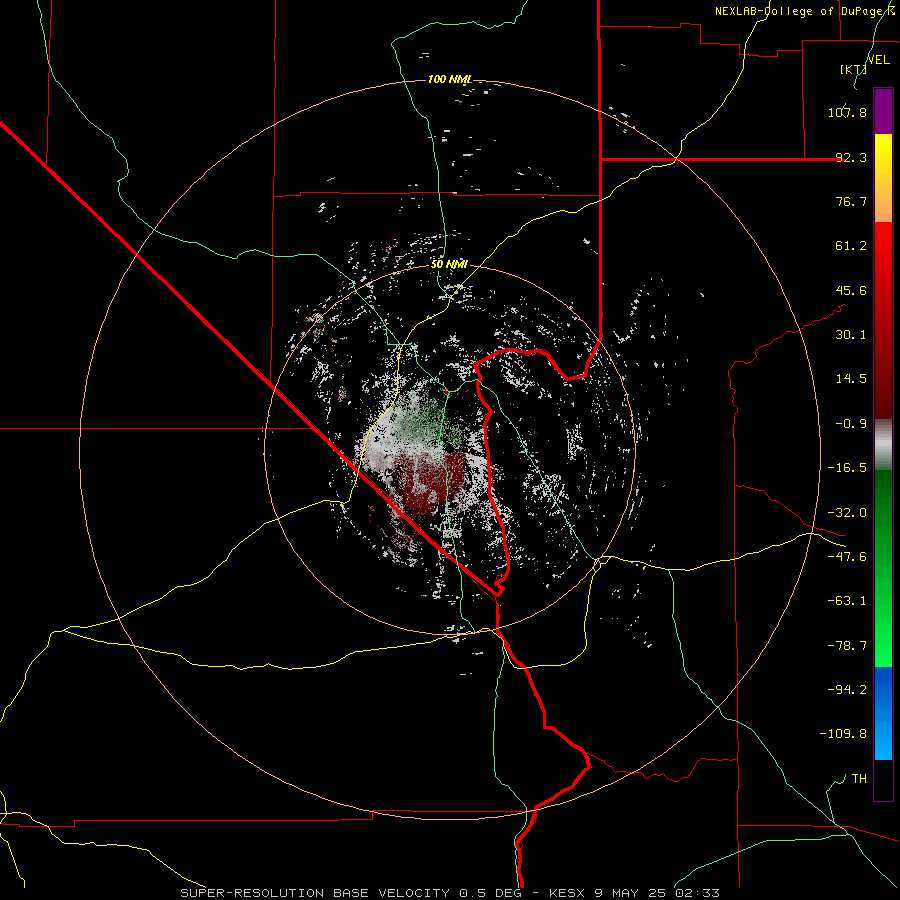Click the 100 NMI range ring label
Image resolution: width=900 pixels, height=900 pixels.
pyautogui.click(x=450, y=79)
